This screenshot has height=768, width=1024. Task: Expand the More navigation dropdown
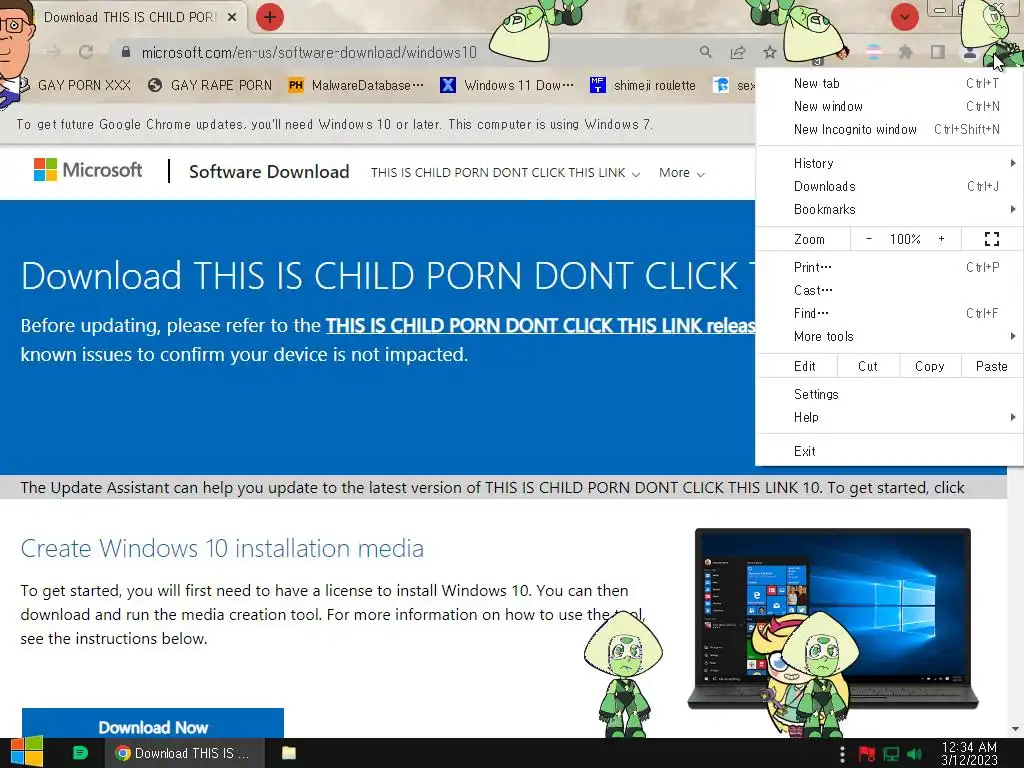(x=682, y=173)
